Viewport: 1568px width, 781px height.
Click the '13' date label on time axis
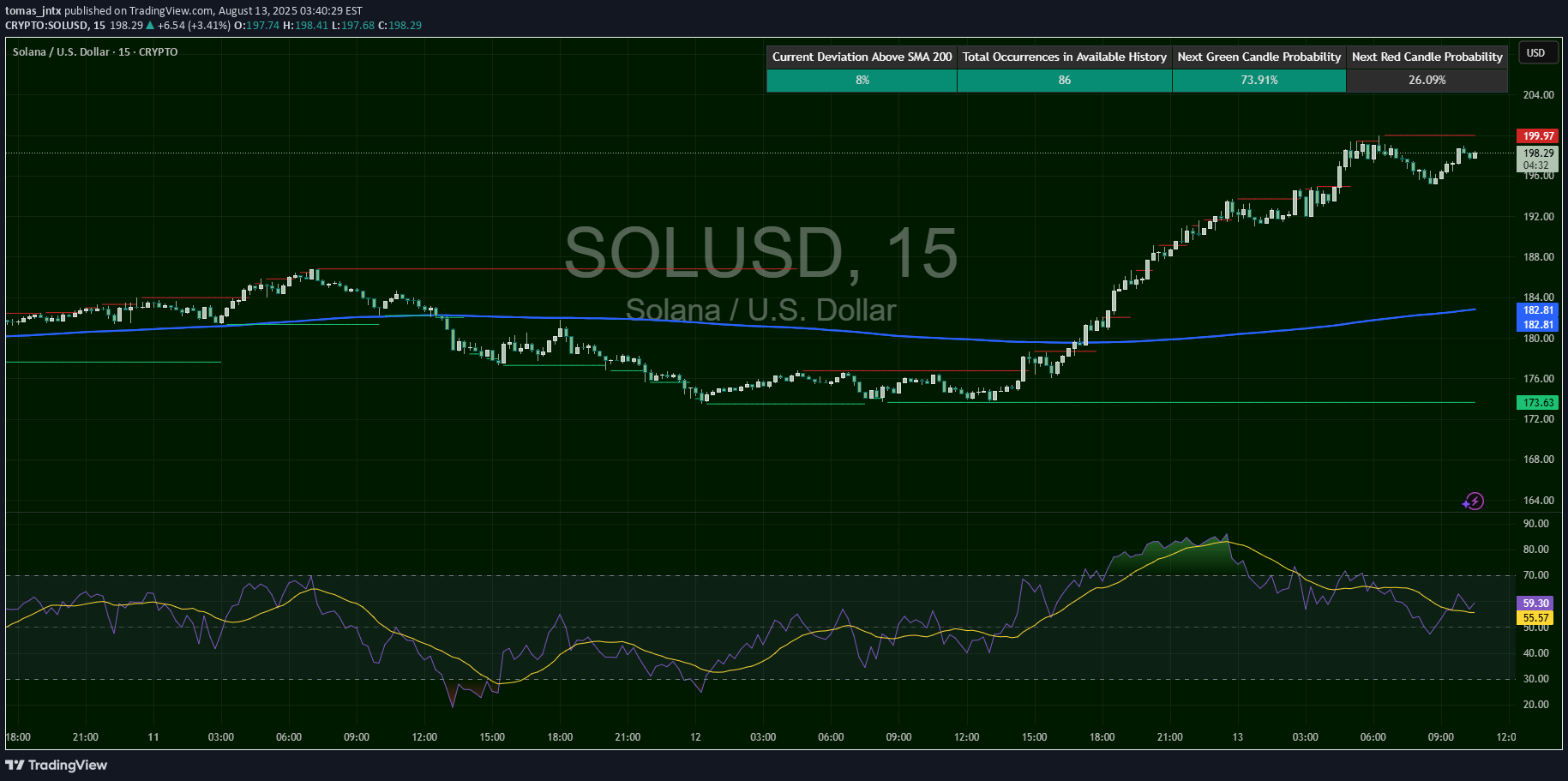click(1237, 737)
